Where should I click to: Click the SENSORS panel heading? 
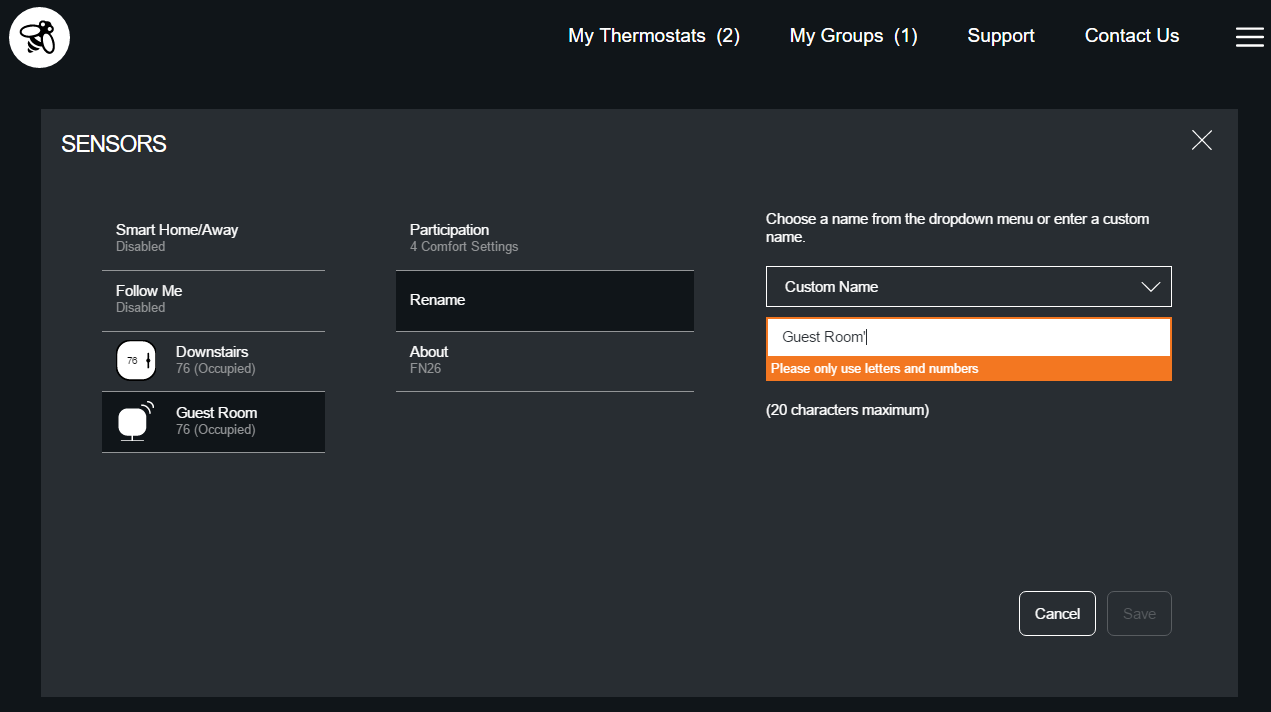tap(114, 144)
